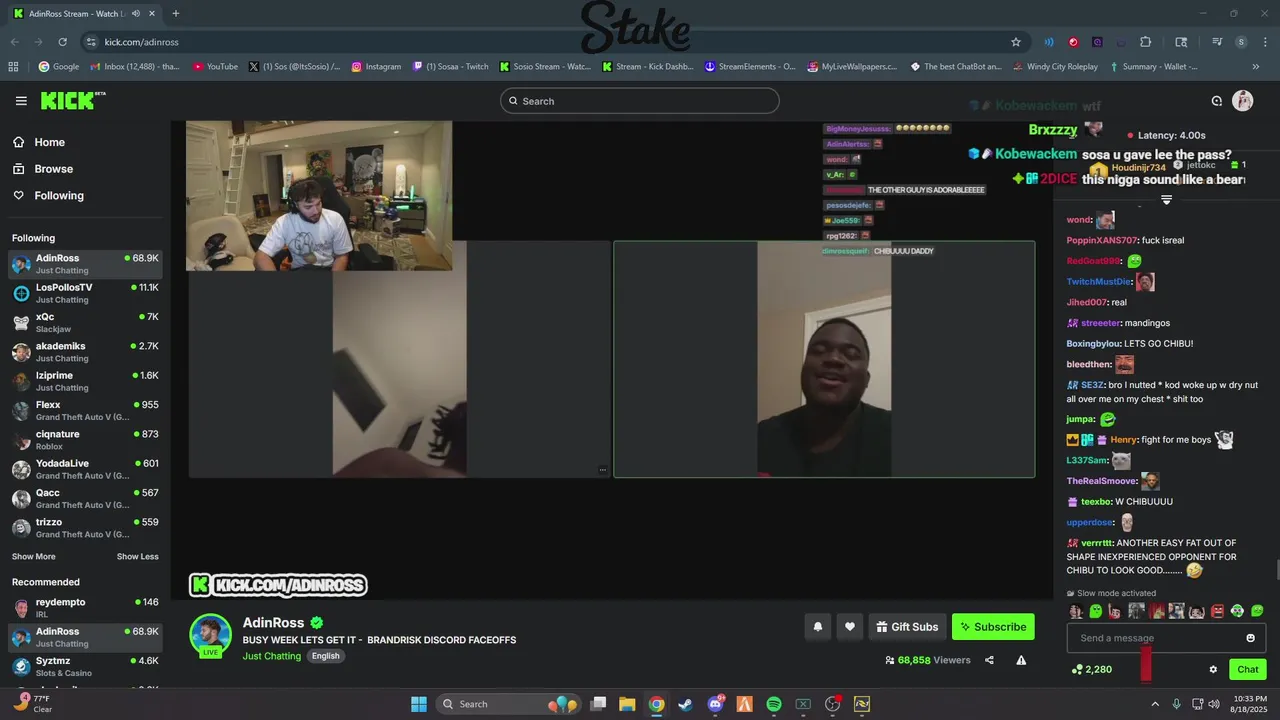Open reydempto in Recommended list
Image resolution: width=1280 pixels, height=720 pixels.
85,607
